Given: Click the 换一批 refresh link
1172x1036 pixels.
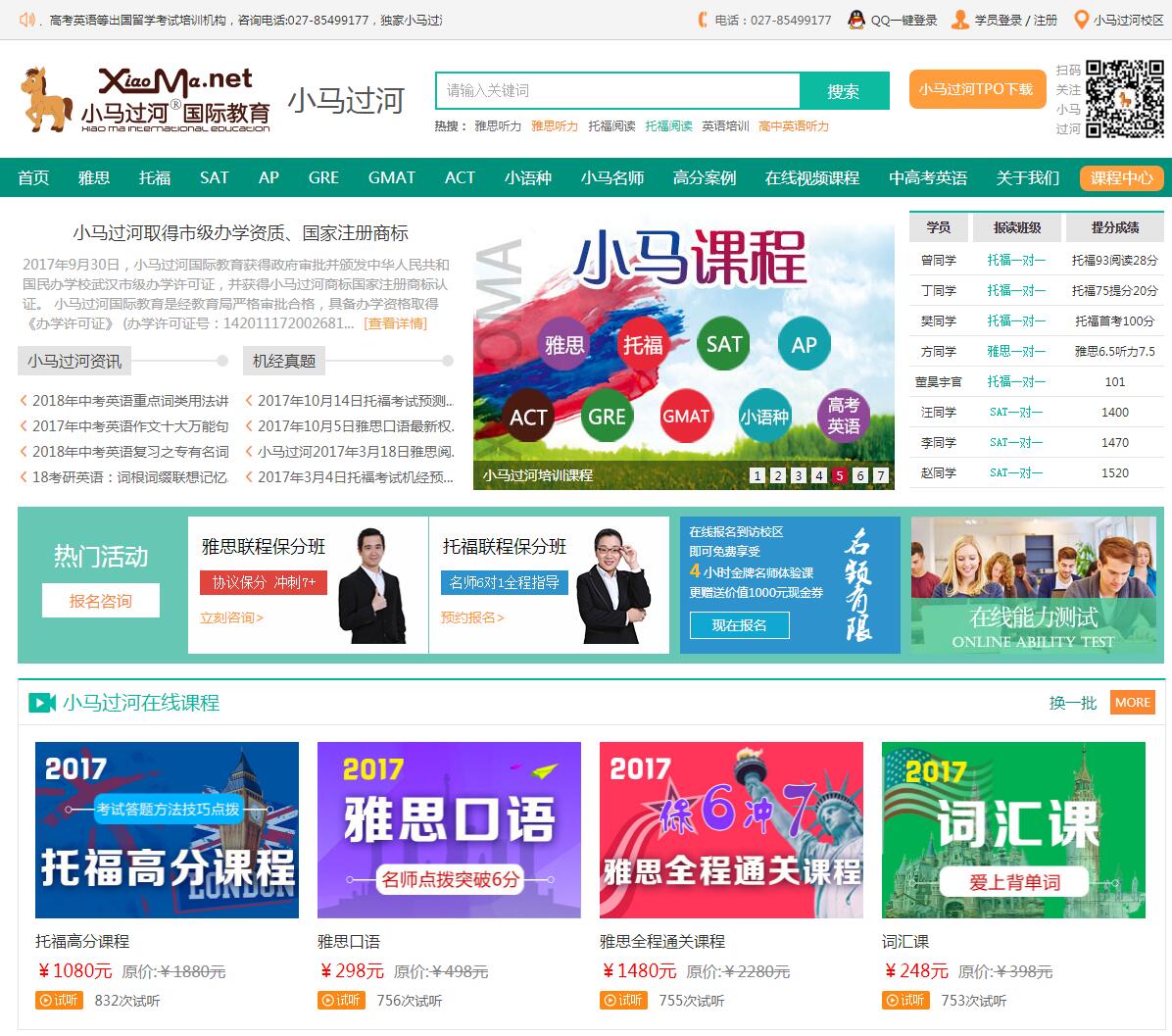Looking at the screenshot, I should (x=1073, y=703).
